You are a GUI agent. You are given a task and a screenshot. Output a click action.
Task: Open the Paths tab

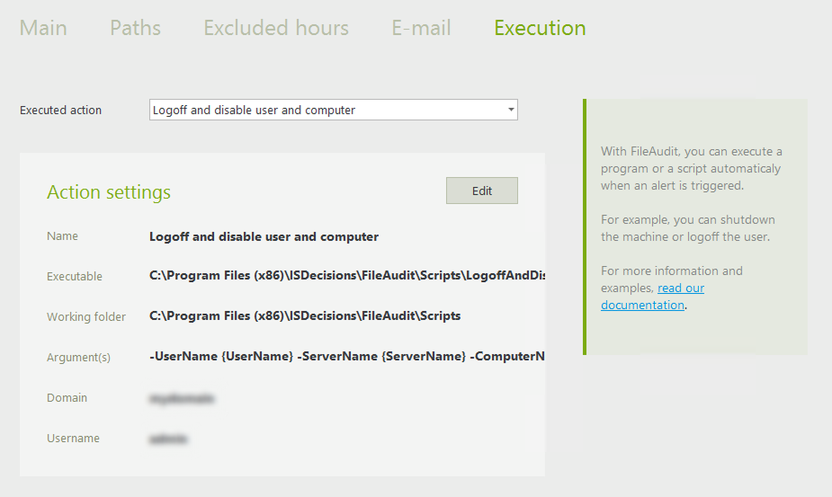point(135,28)
